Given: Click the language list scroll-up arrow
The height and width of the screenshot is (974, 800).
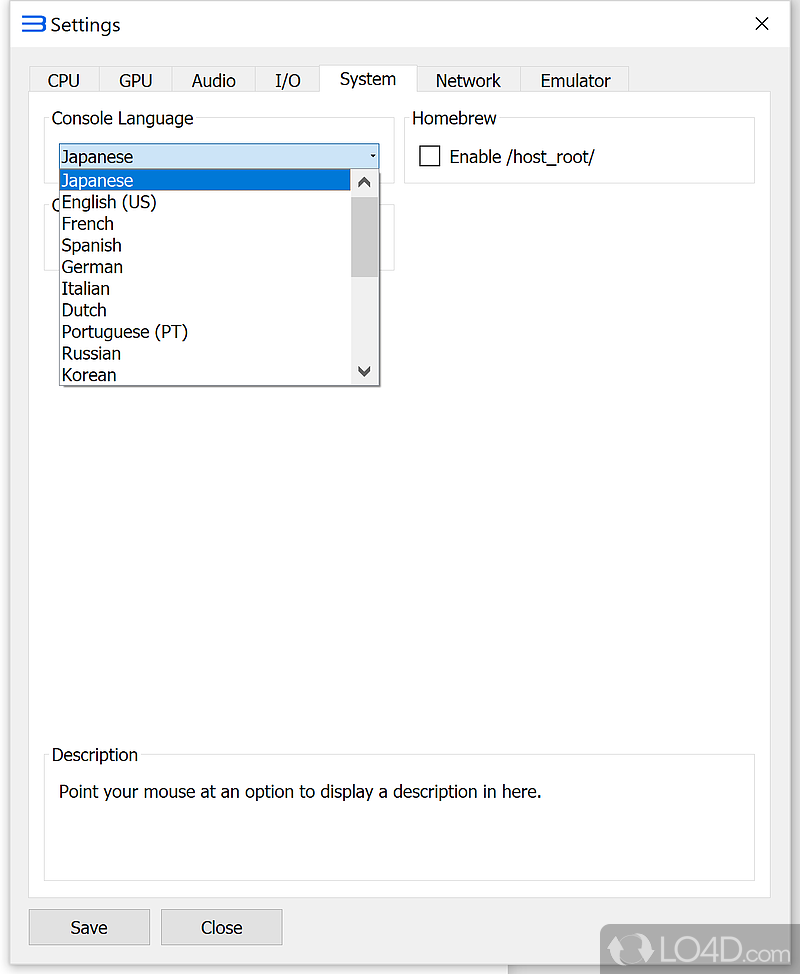Looking at the screenshot, I should [x=365, y=183].
